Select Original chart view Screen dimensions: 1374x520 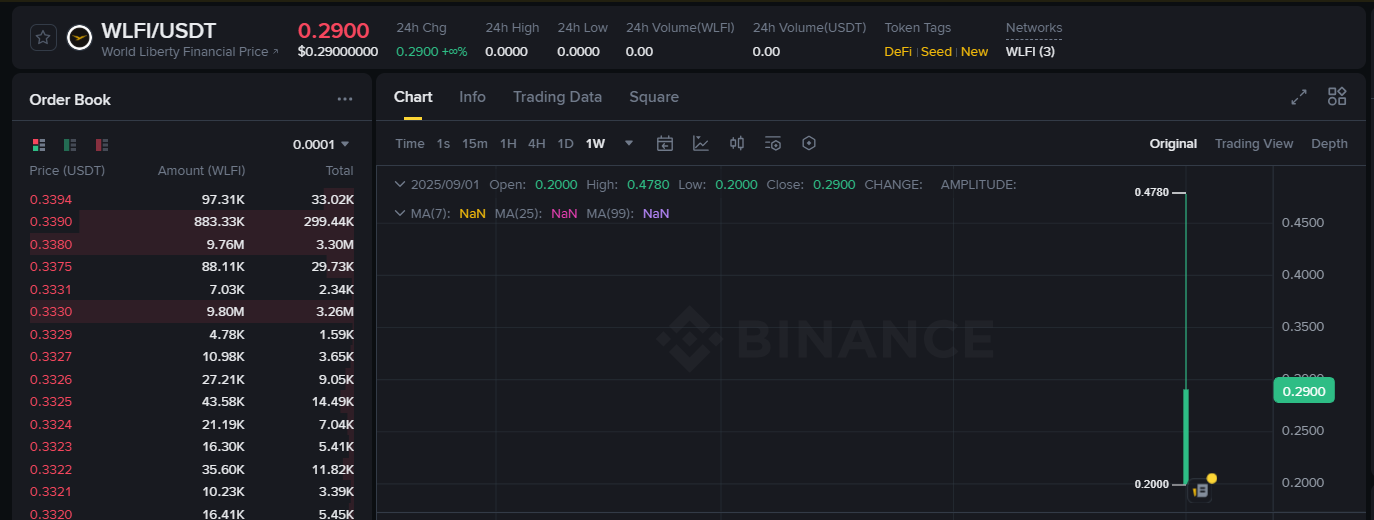click(1173, 143)
